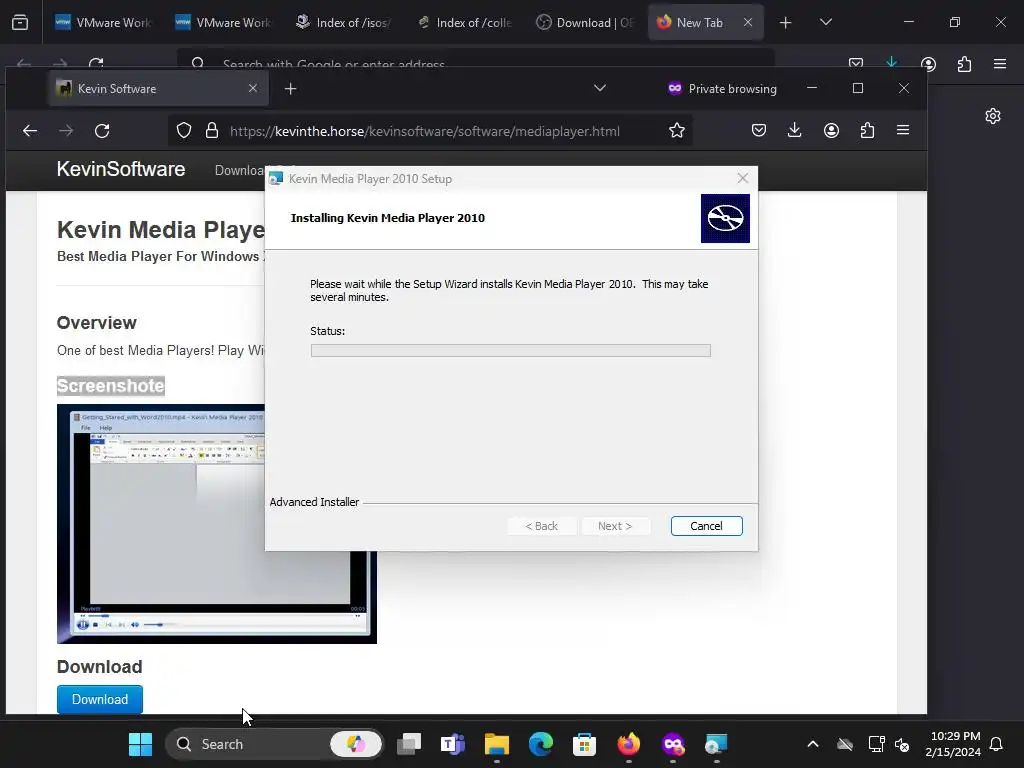Image resolution: width=1024 pixels, height=768 pixels.
Task: Switch to the Download tab
Action: tap(584, 22)
